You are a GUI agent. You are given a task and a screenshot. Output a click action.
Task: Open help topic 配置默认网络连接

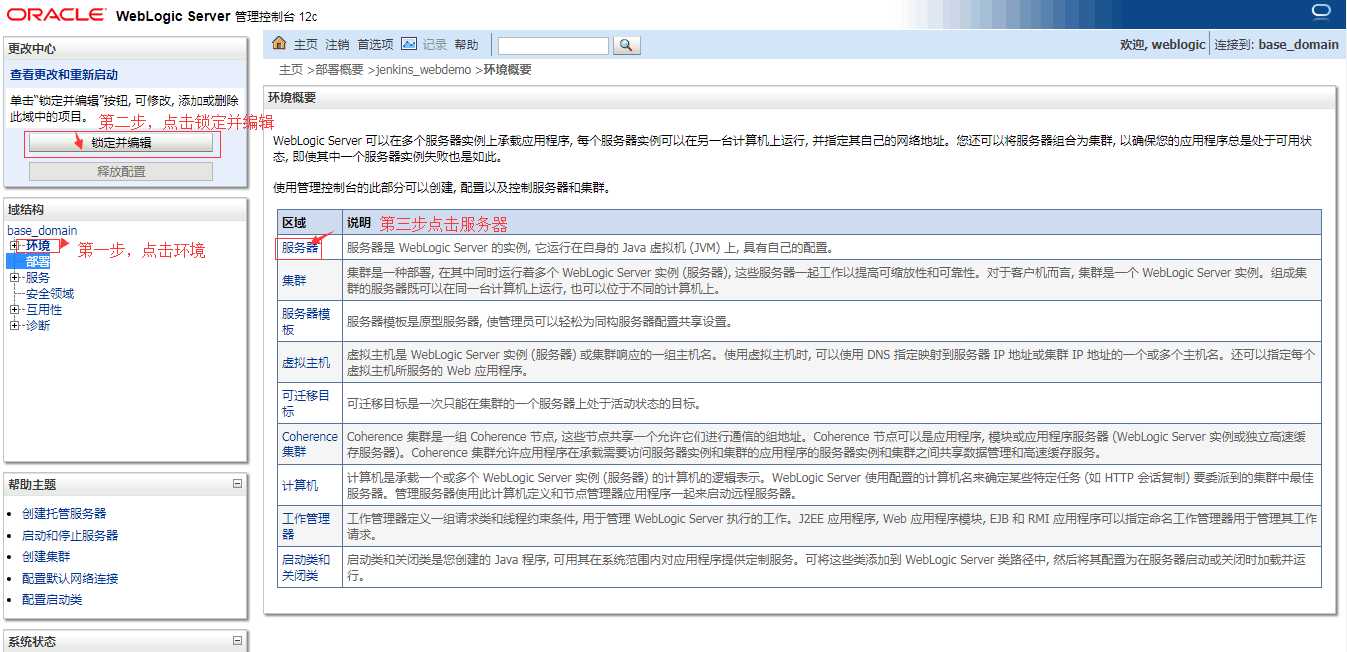pyautogui.click(x=70, y=578)
